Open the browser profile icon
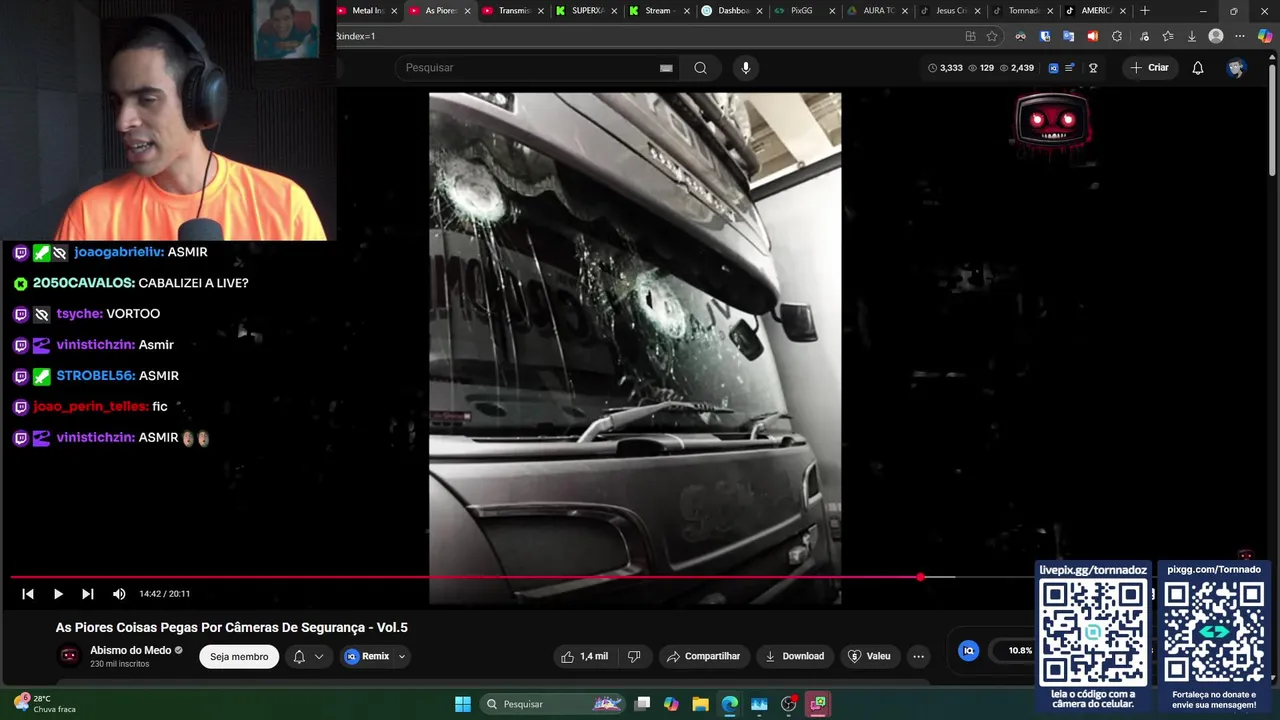The image size is (1280, 720). [1216, 36]
